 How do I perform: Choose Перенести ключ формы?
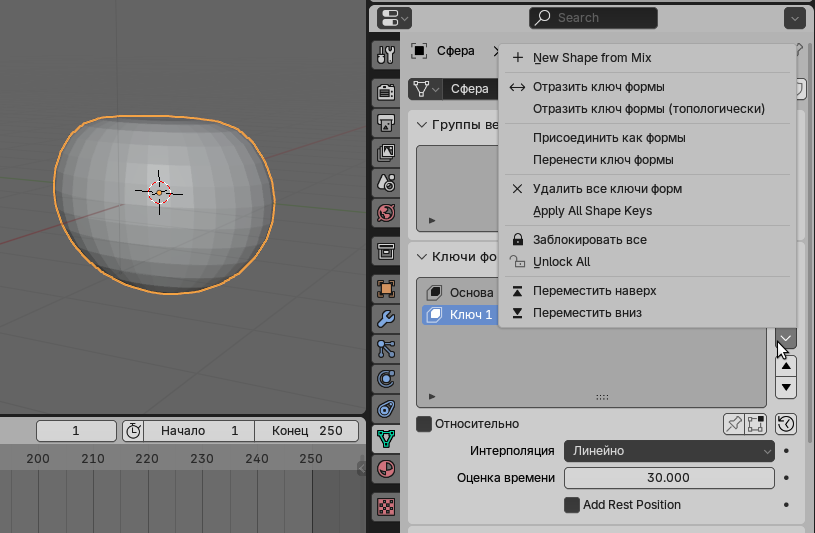(x=648, y=160)
